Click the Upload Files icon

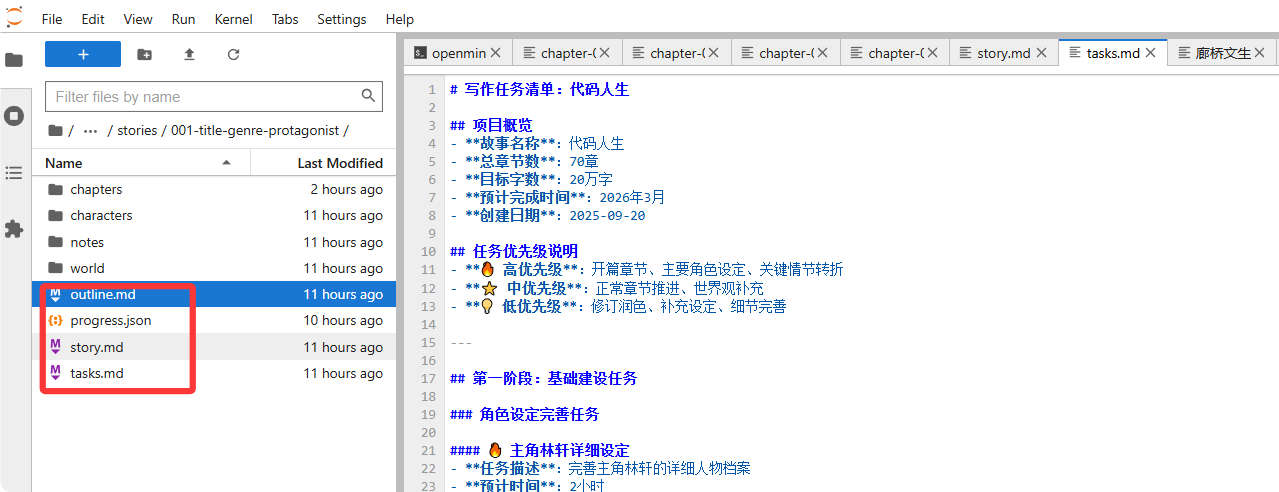click(x=189, y=54)
